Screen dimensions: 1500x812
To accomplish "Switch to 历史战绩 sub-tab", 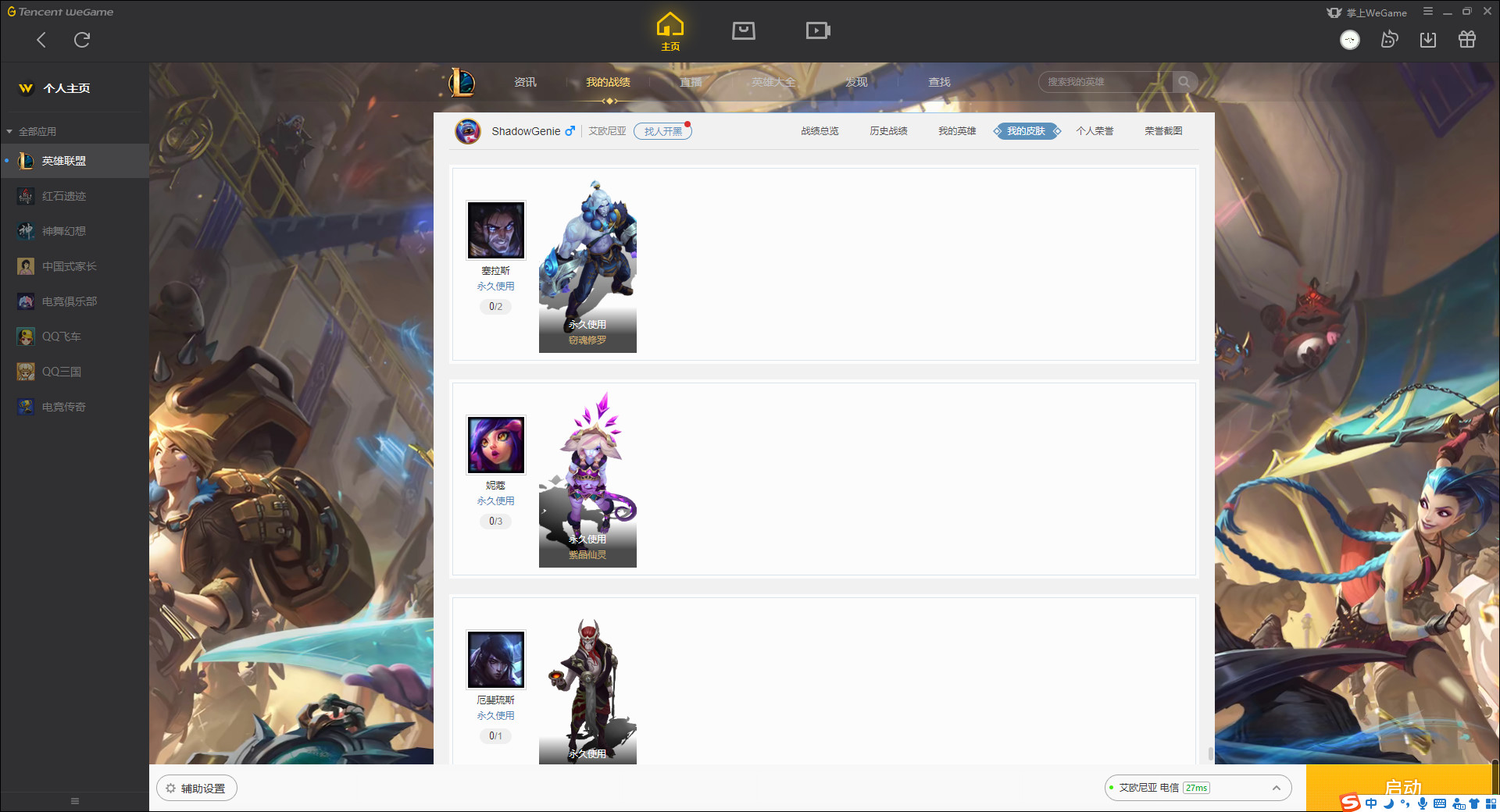I will 888,131.
